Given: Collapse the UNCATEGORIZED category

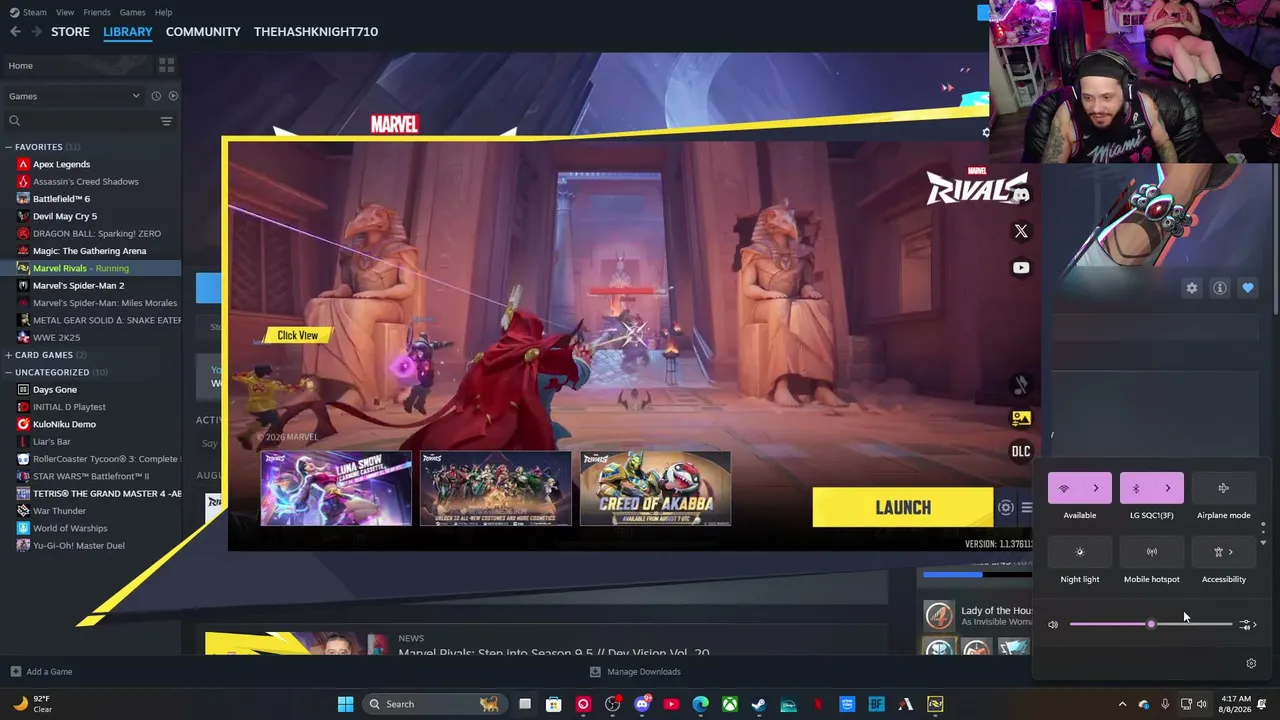Looking at the screenshot, I should [x=8, y=372].
